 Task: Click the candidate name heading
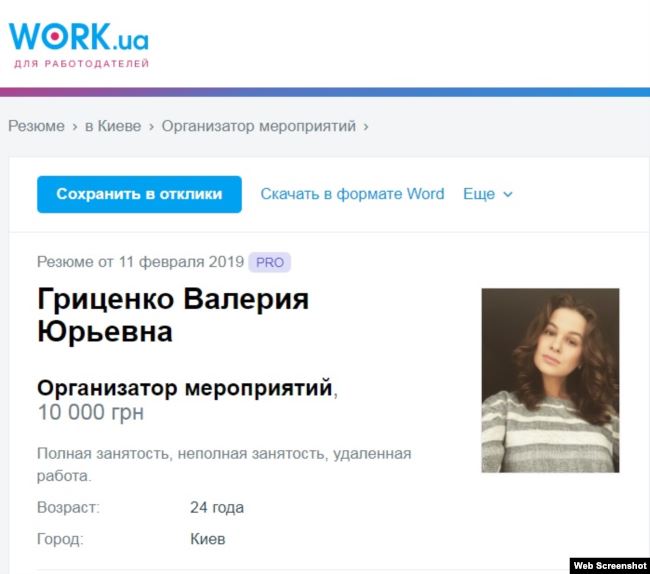pos(172,315)
